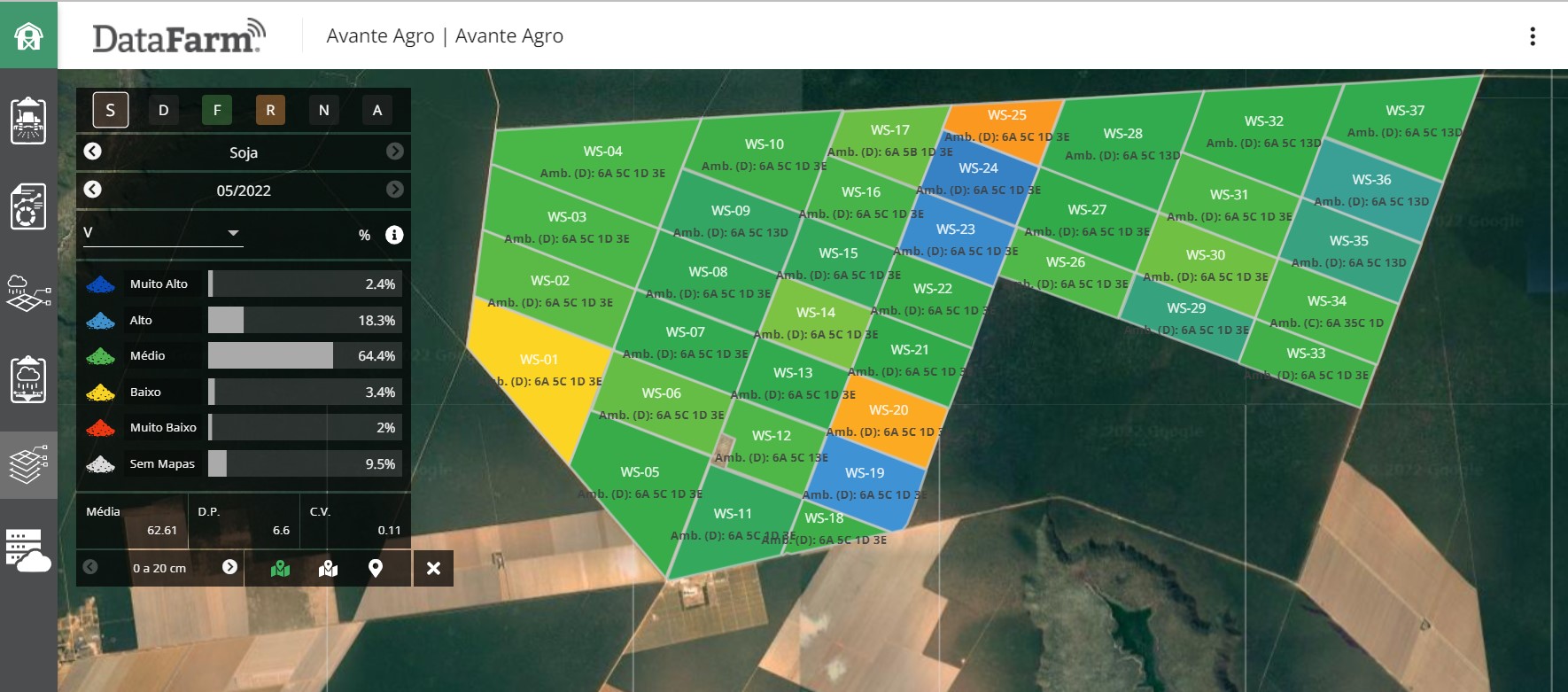This screenshot has height=692, width=1568.
Task: Click the Médio 64.4% bar
Action: pyautogui.click(x=305, y=355)
